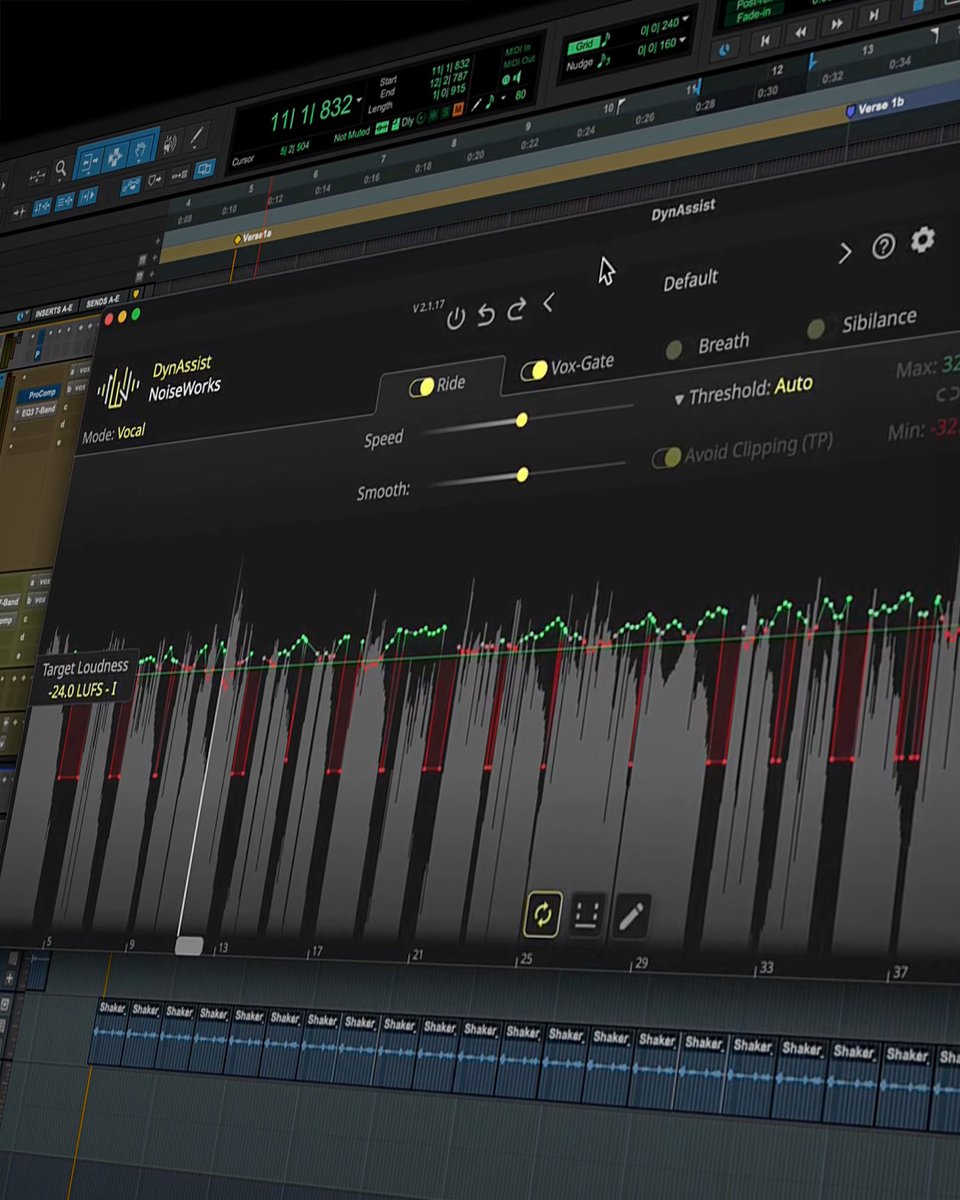960x1200 pixels.
Task: Select the dotted selection tool icon
Action: (587, 916)
